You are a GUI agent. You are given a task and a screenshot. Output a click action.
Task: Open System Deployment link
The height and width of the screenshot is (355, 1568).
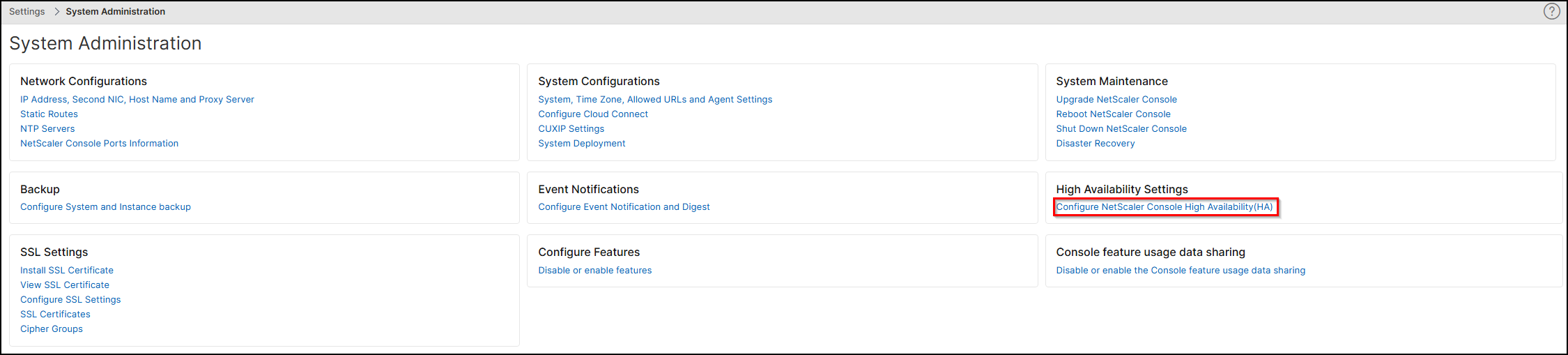tap(582, 144)
